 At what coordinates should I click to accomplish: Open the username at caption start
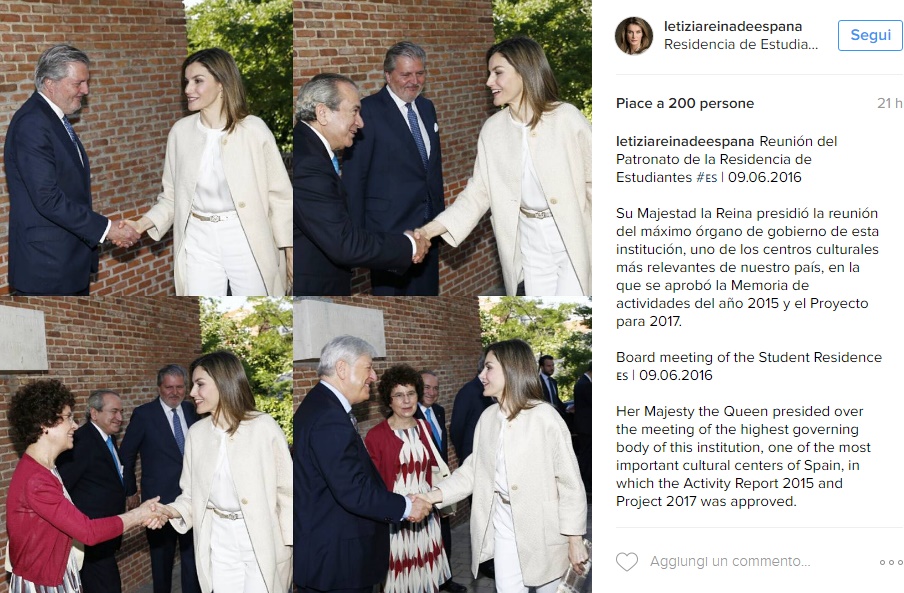click(x=685, y=142)
